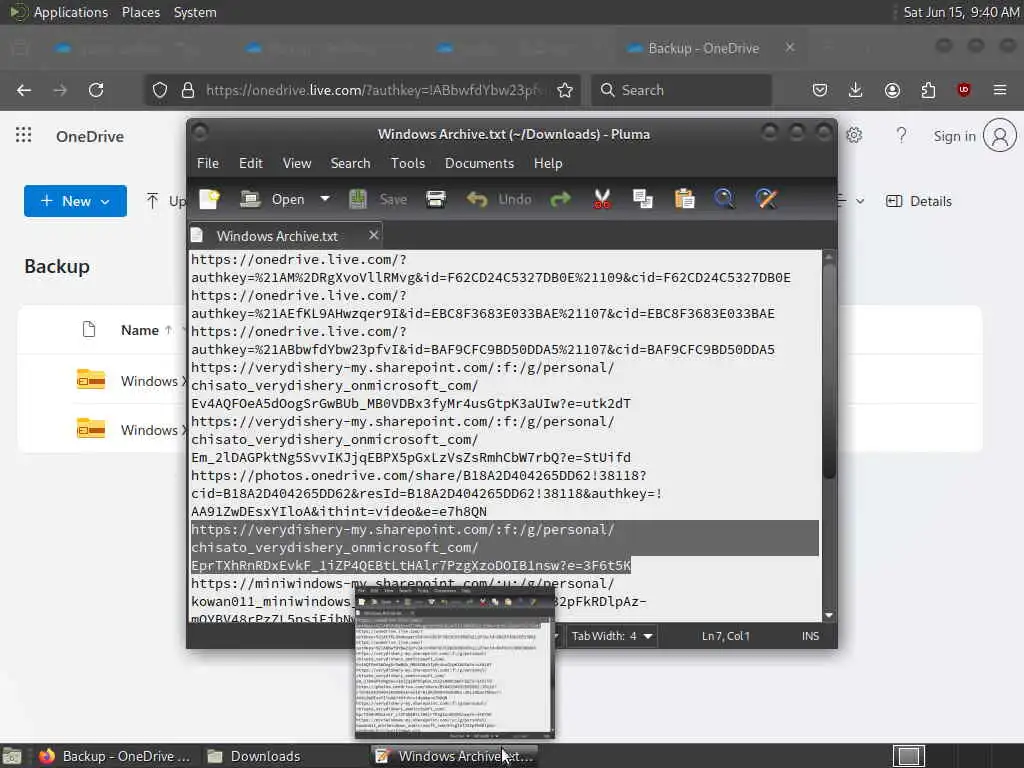Screen dimensions: 1024x768
Task: Open the File menu in Pluma
Action: point(208,163)
